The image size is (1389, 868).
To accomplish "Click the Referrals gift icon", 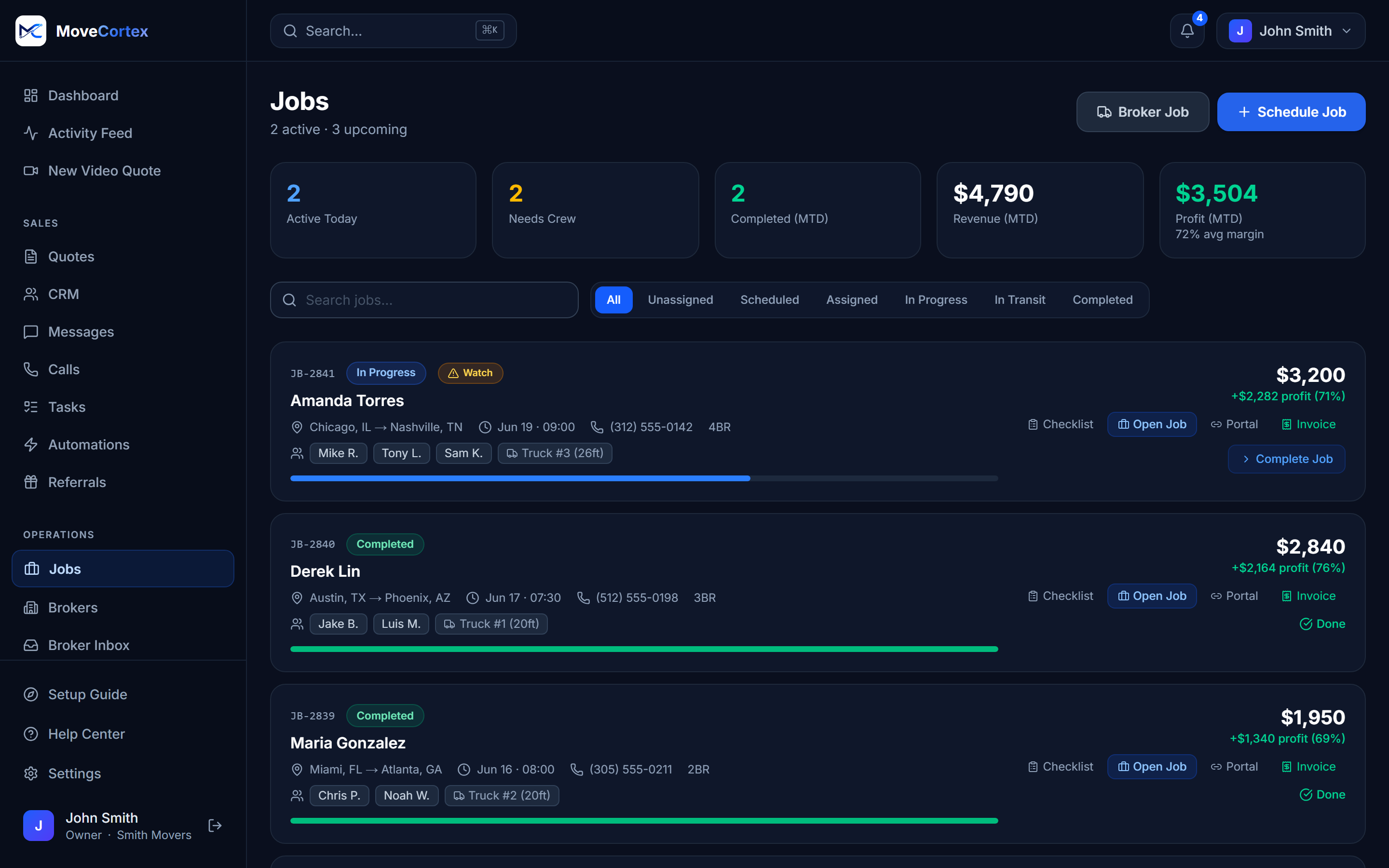I will point(31,482).
